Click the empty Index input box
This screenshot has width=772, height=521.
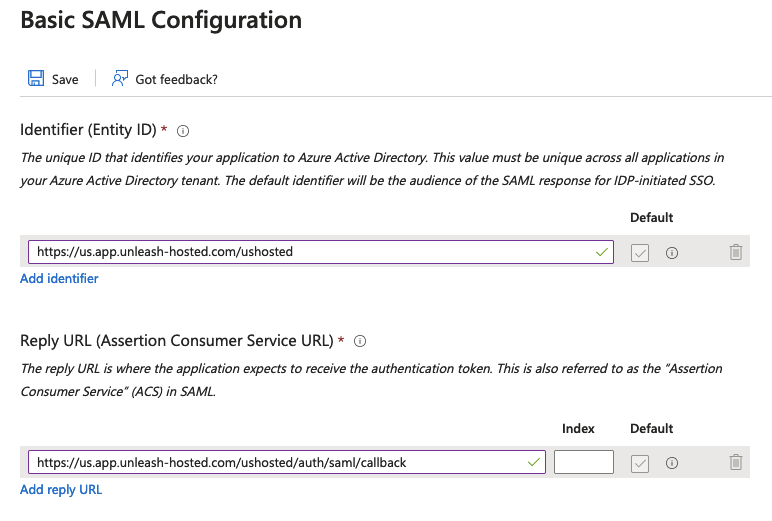(x=584, y=462)
